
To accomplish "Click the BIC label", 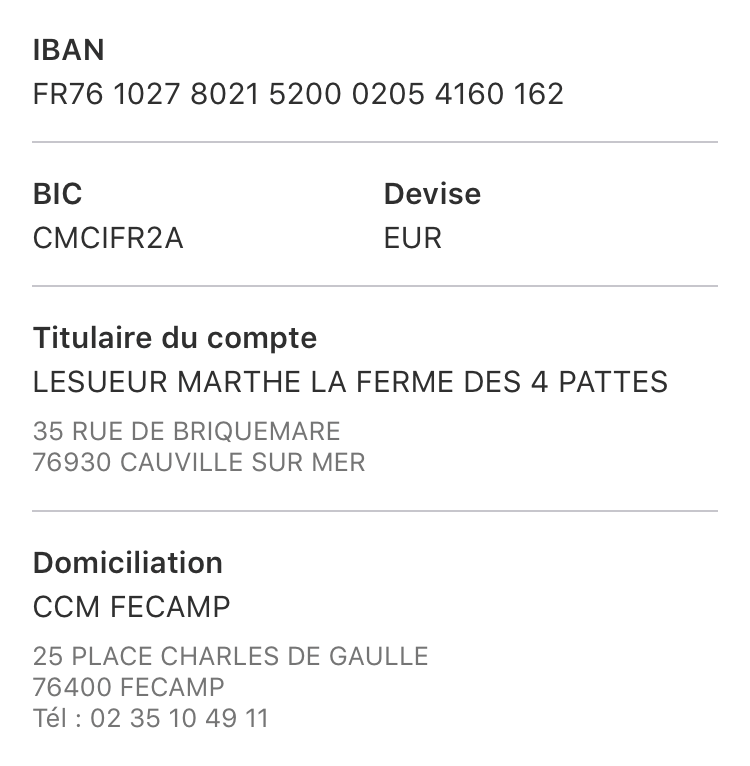I will point(57,194).
